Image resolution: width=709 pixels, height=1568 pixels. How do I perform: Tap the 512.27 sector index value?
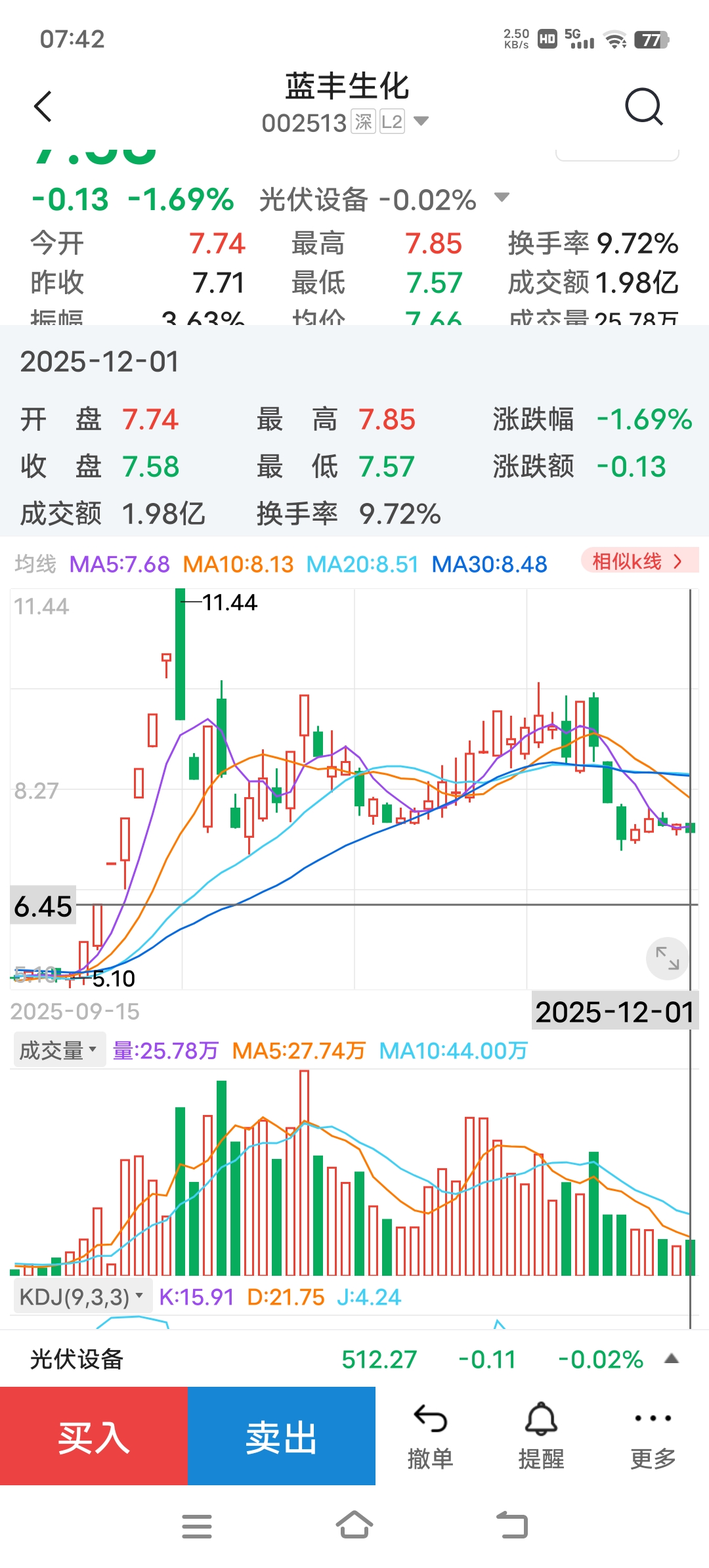click(x=379, y=1359)
